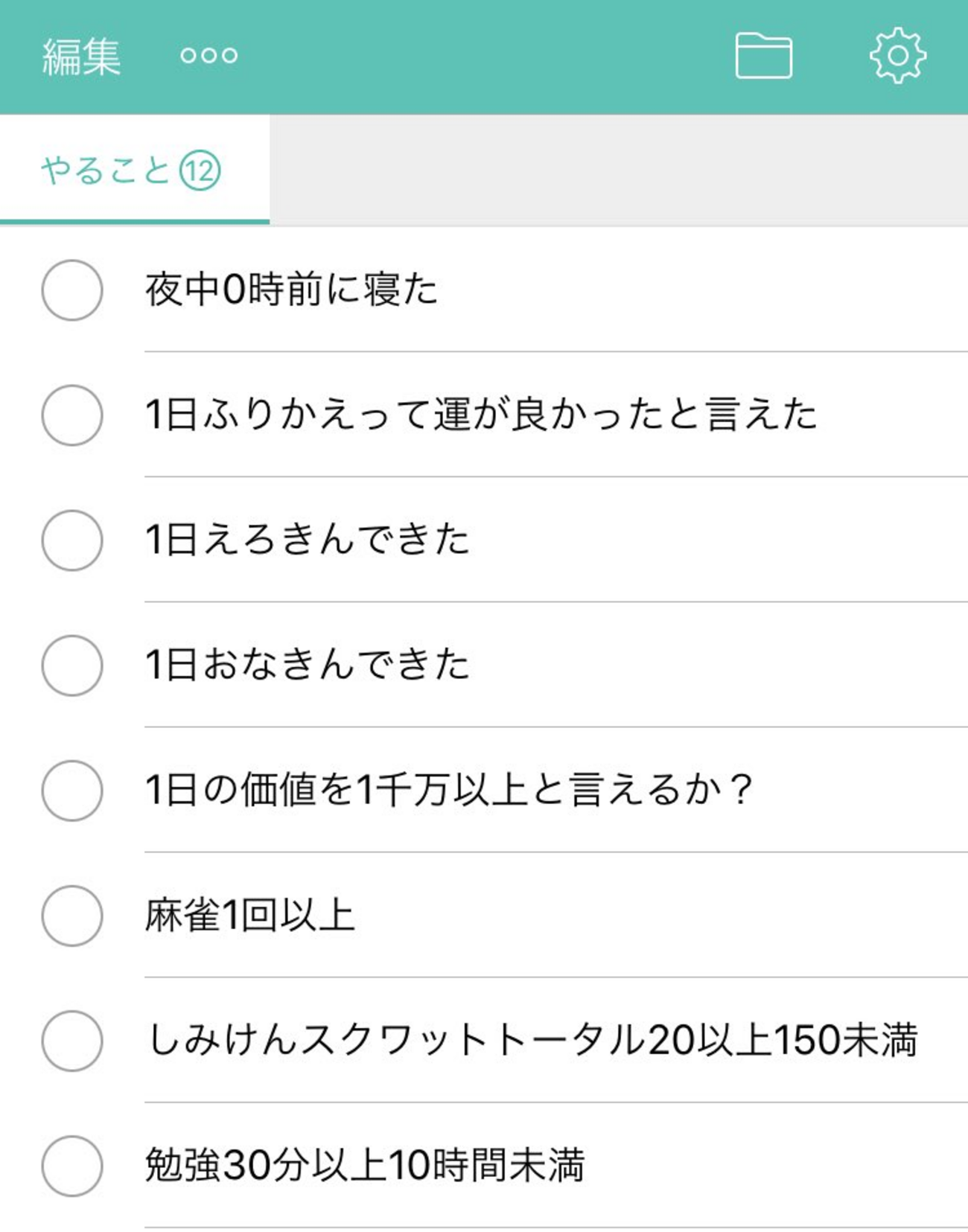Tap the 編集 edit button
The image size is (968, 1232).
[x=81, y=57]
